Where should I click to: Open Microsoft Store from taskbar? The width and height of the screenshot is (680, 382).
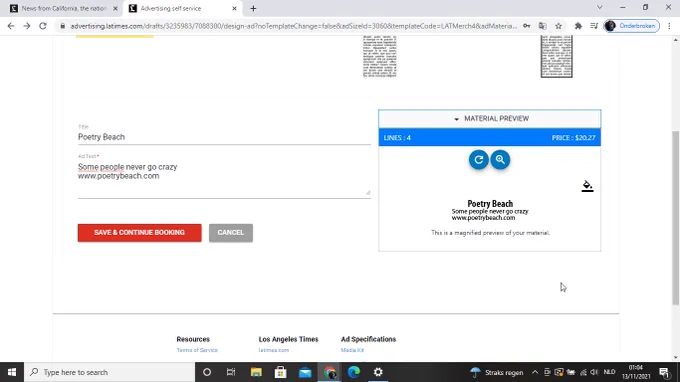tap(280, 372)
